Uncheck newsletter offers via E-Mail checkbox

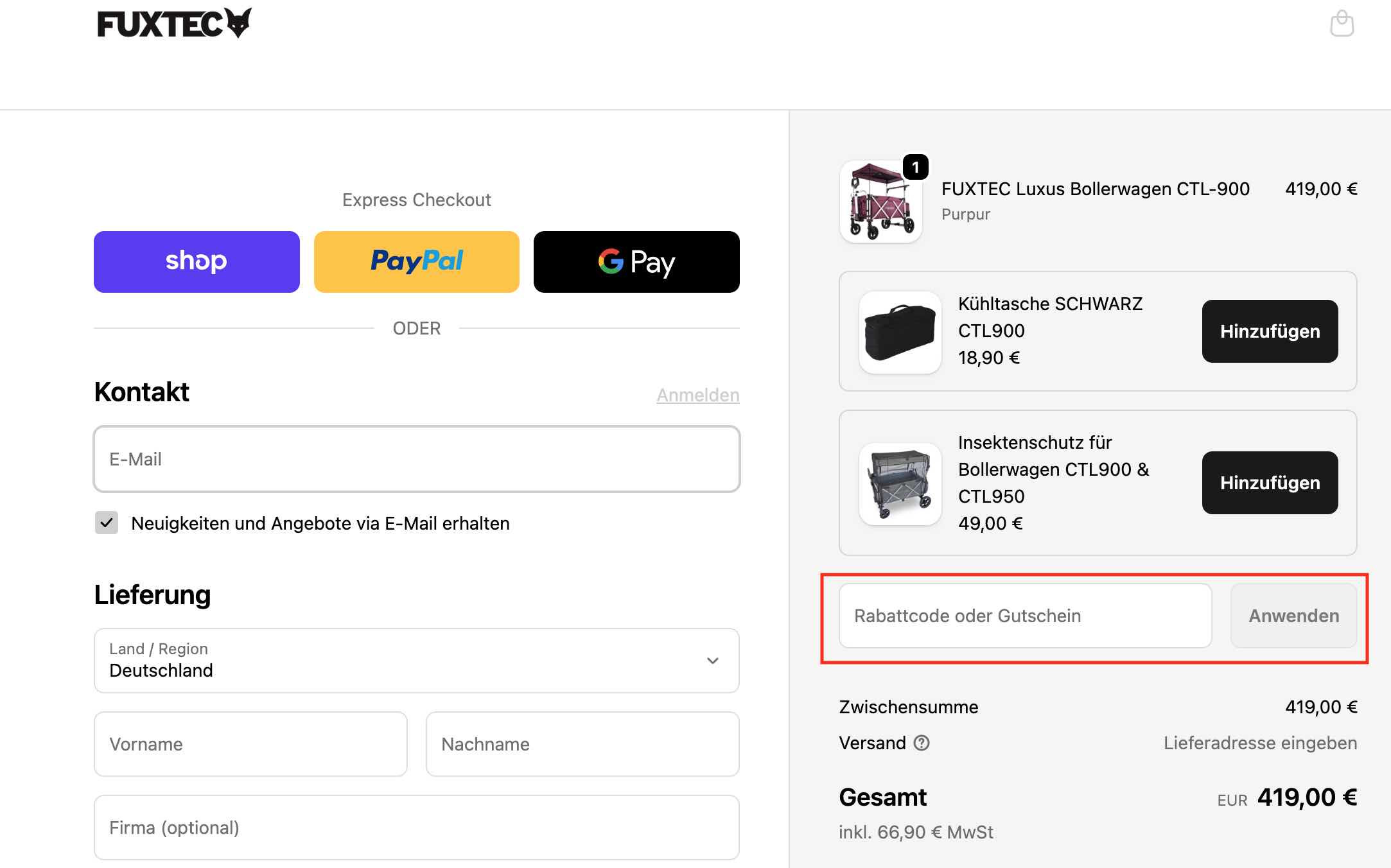[x=107, y=523]
